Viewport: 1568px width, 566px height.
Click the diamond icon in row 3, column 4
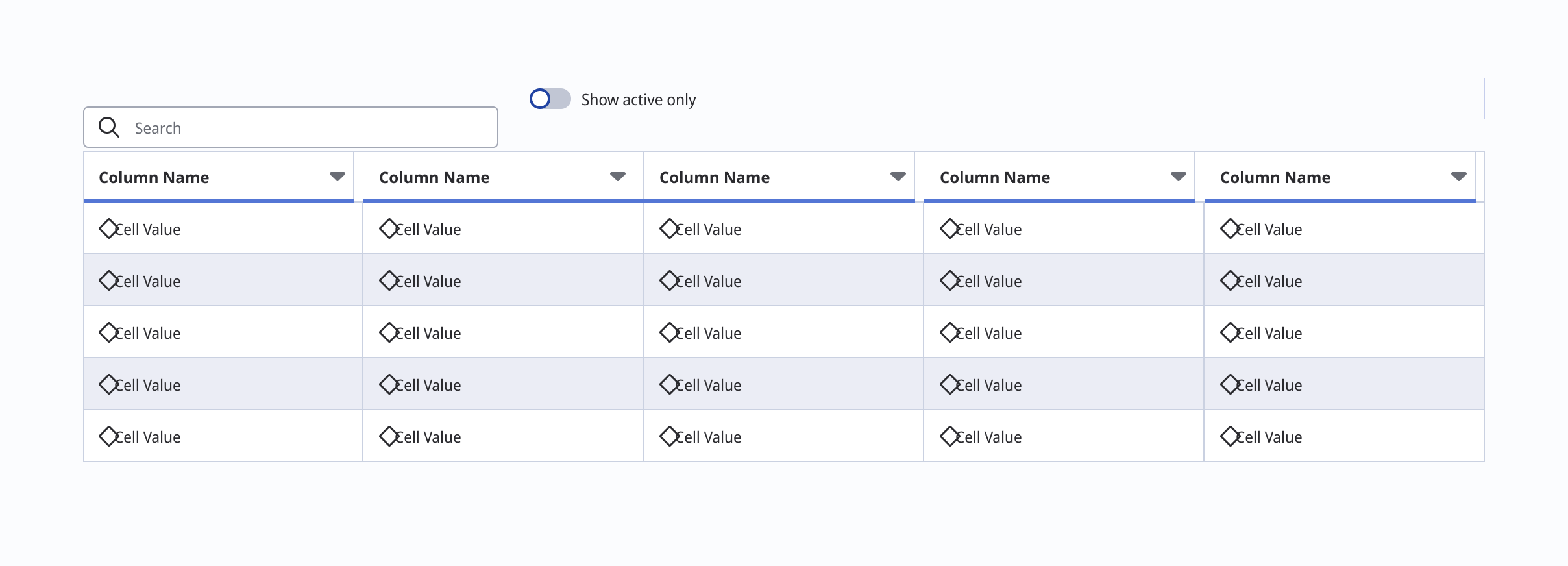click(x=950, y=332)
